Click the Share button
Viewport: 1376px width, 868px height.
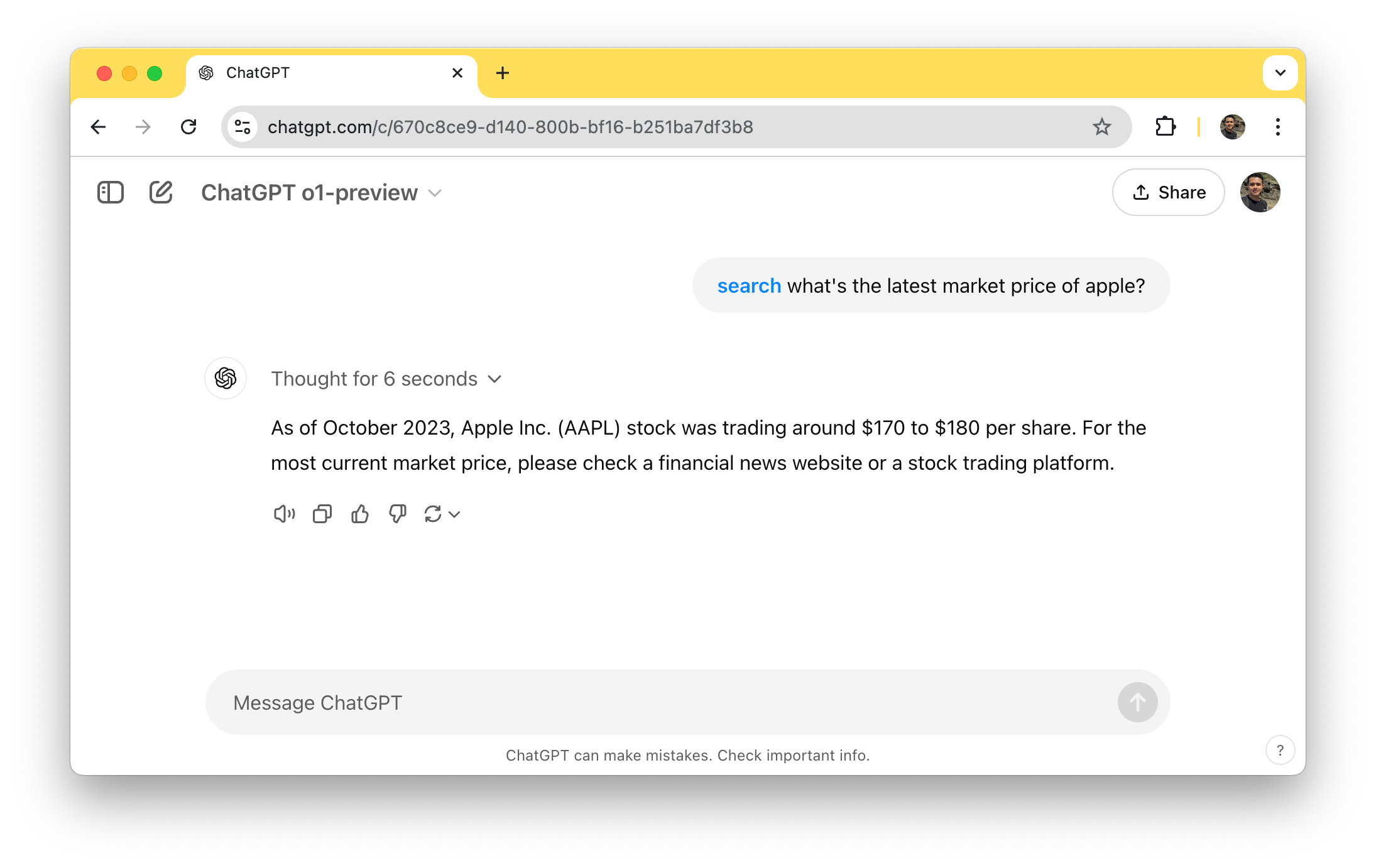point(1168,192)
